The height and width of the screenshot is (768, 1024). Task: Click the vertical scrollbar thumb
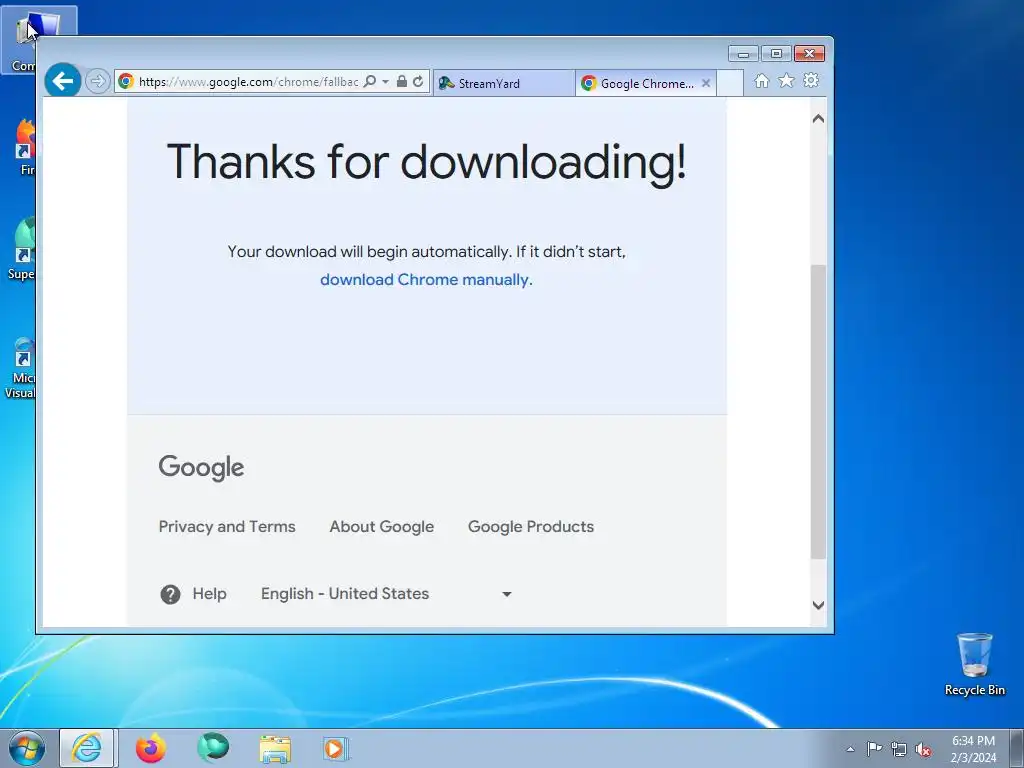pos(818,411)
